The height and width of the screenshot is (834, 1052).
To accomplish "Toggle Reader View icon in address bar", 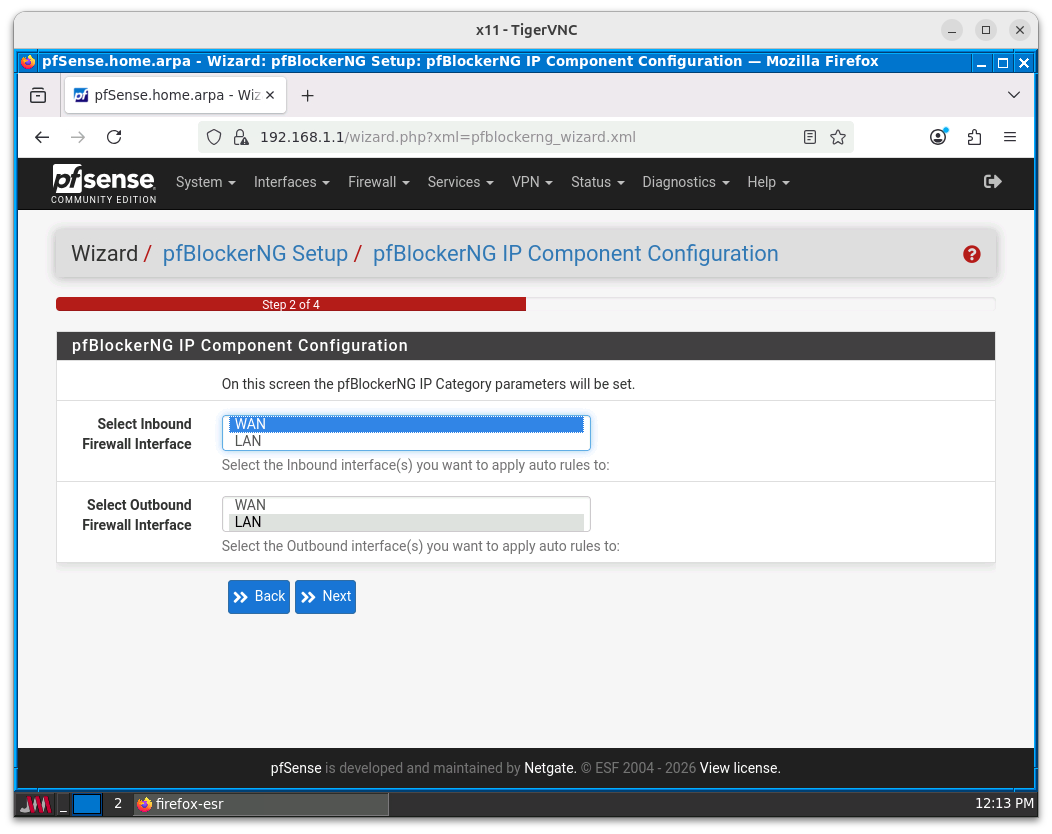I will (x=810, y=138).
